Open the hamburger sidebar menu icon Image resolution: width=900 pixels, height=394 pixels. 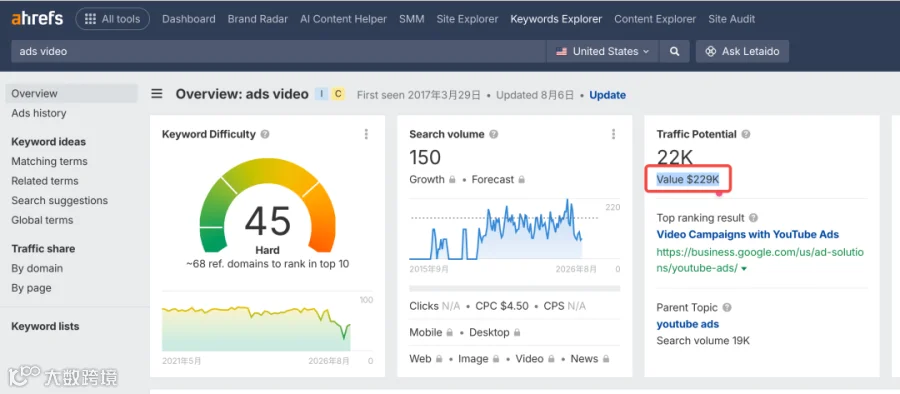point(157,94)
